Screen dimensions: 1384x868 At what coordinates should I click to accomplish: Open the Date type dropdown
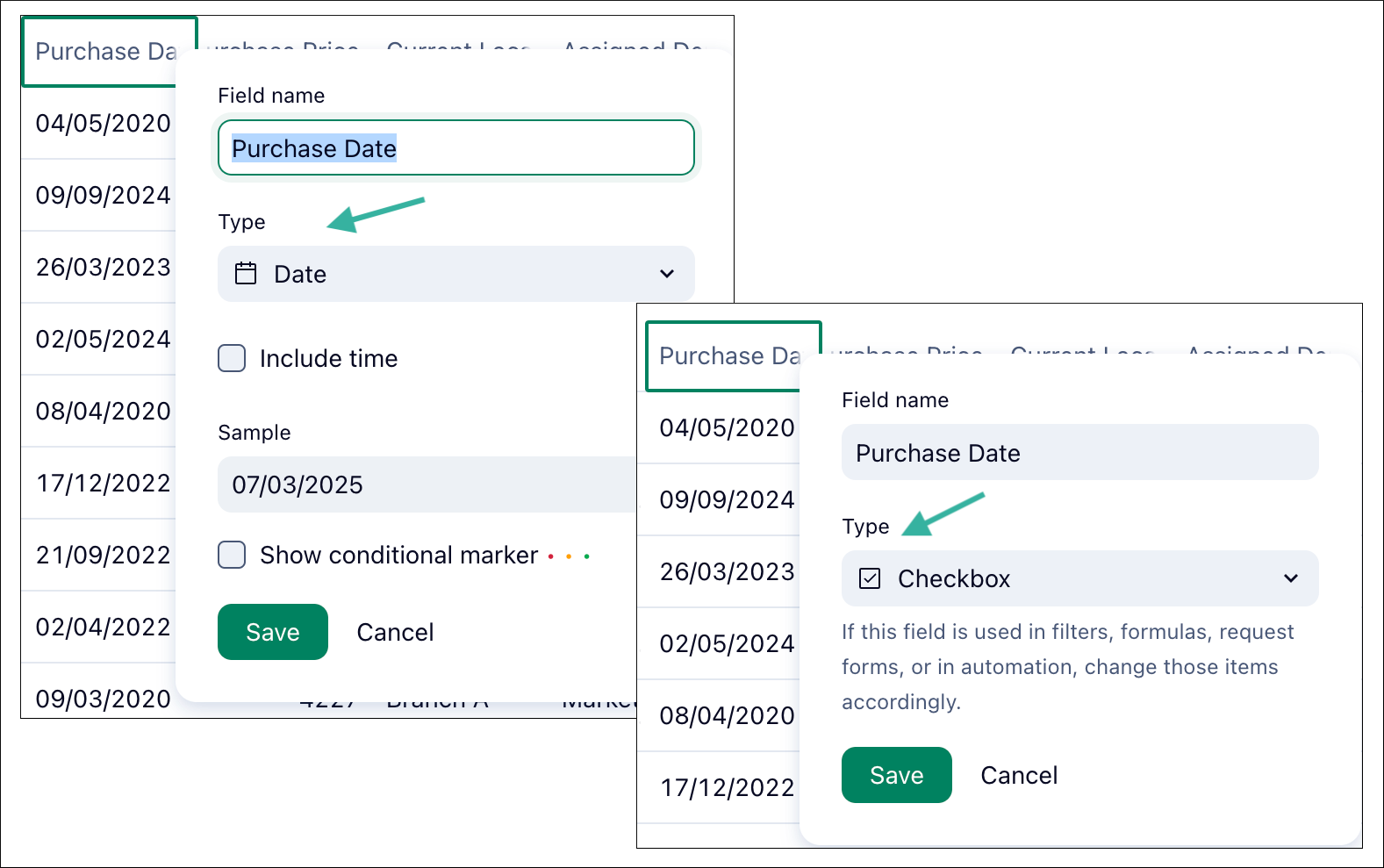click(x=455, y=274)
